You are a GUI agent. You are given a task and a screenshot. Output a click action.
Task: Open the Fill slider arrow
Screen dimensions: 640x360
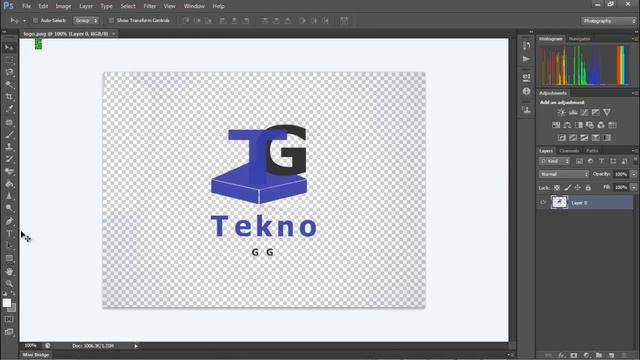click(633, 188)
